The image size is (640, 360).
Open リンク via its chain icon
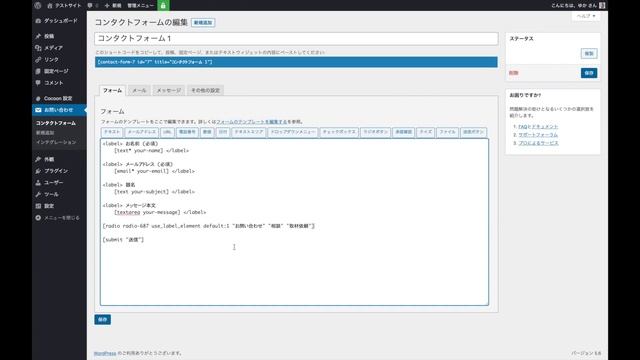tap(38, 60)
